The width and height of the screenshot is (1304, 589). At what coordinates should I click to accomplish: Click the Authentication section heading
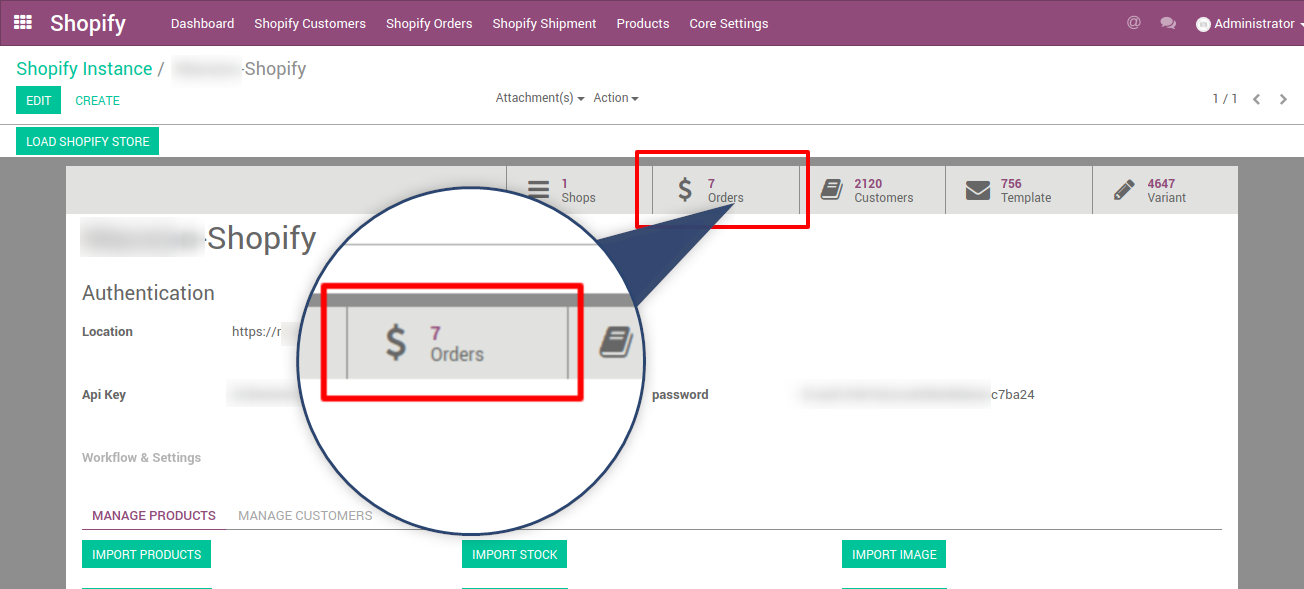pos(148,293)
